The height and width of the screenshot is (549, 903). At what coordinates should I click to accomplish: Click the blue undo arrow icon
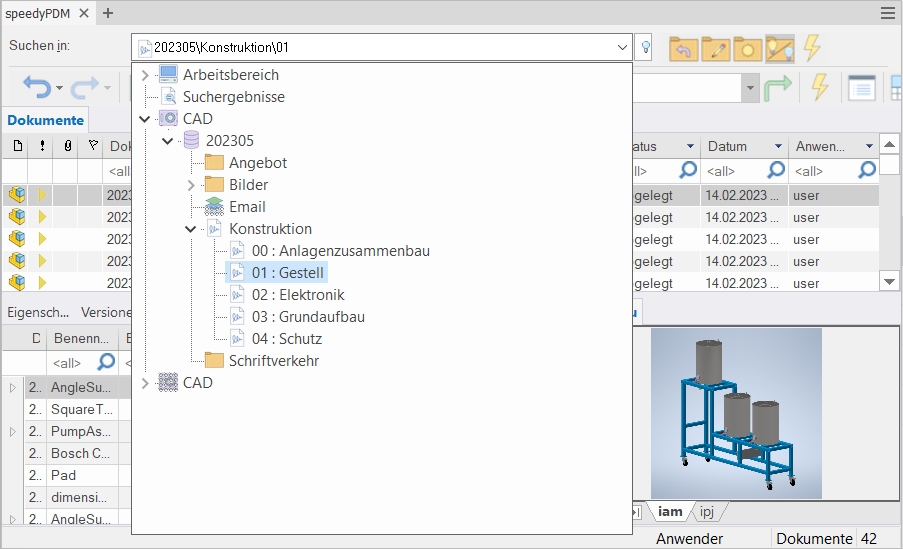pos(36,88)
